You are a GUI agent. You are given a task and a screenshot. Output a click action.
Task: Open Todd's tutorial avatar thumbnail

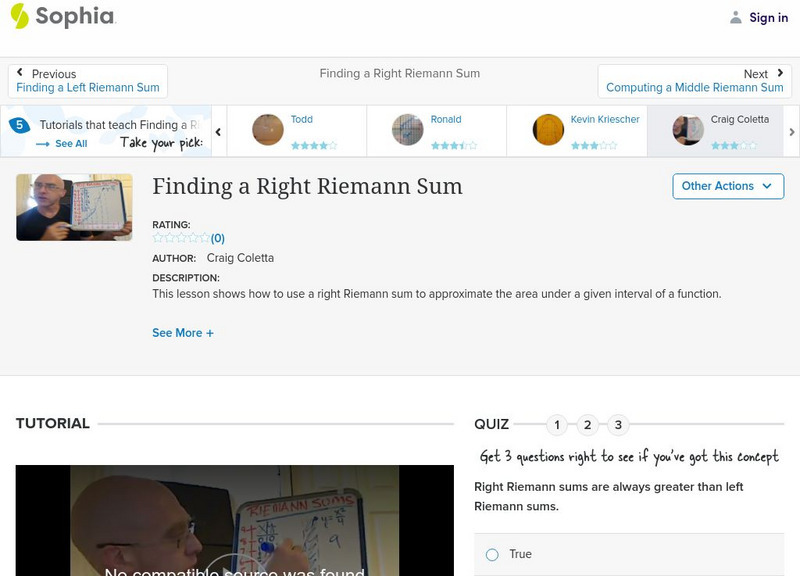tap(268, 130)
